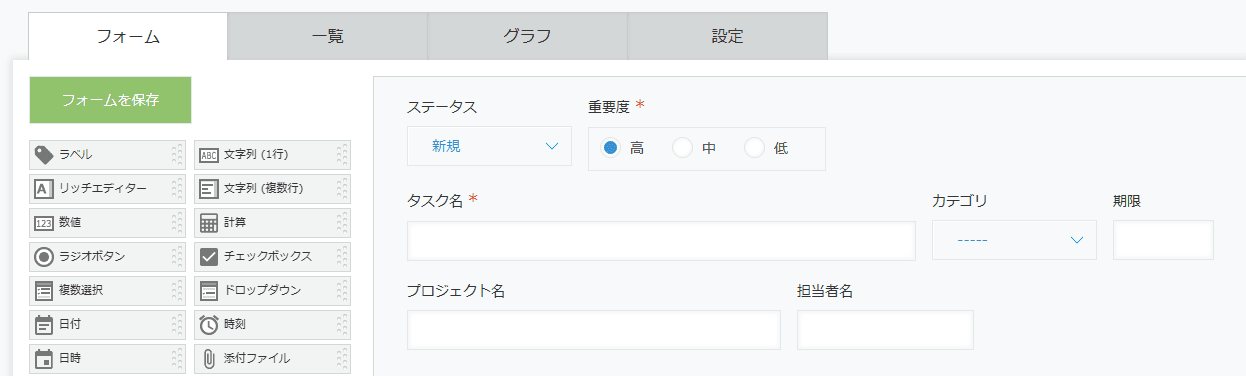The width and height of the screenshot is (1246, 376).
Task: Click the 担当者名 field label
Action: coord(825,291)
